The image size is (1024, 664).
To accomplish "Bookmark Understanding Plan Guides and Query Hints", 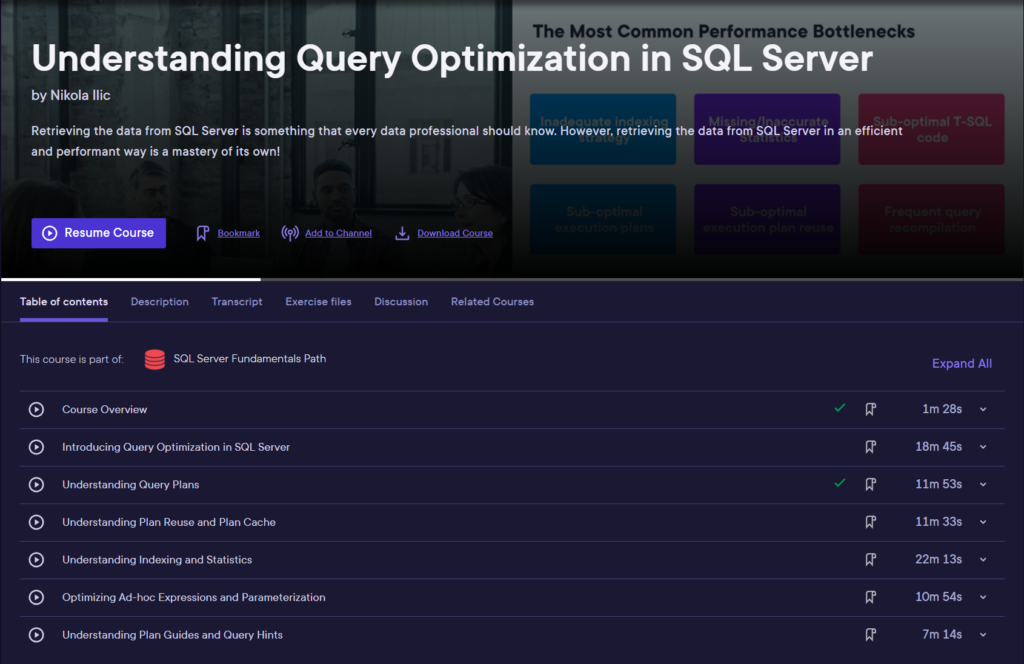I will 871,635.
